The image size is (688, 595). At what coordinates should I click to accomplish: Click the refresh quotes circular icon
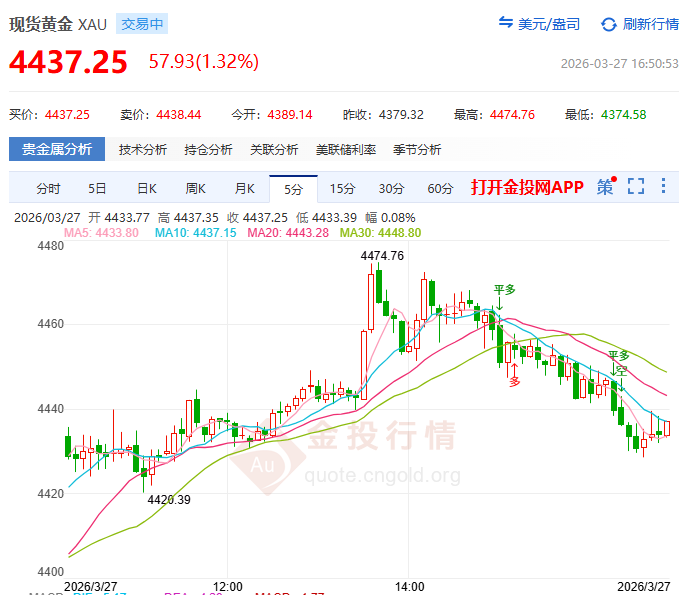pyautogui.click(x=609, y=24)
